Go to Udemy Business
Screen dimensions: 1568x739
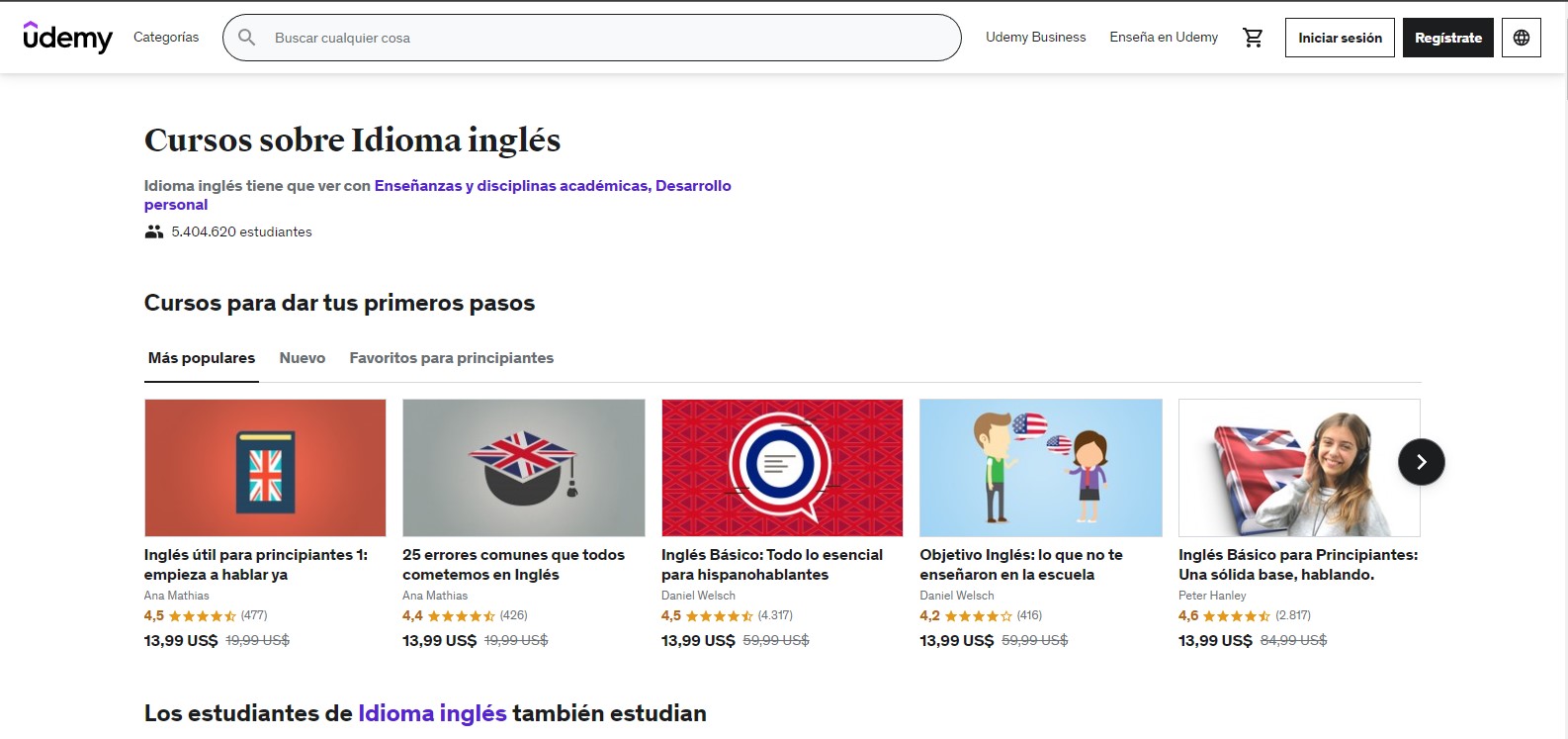[x=1035, y=37]
